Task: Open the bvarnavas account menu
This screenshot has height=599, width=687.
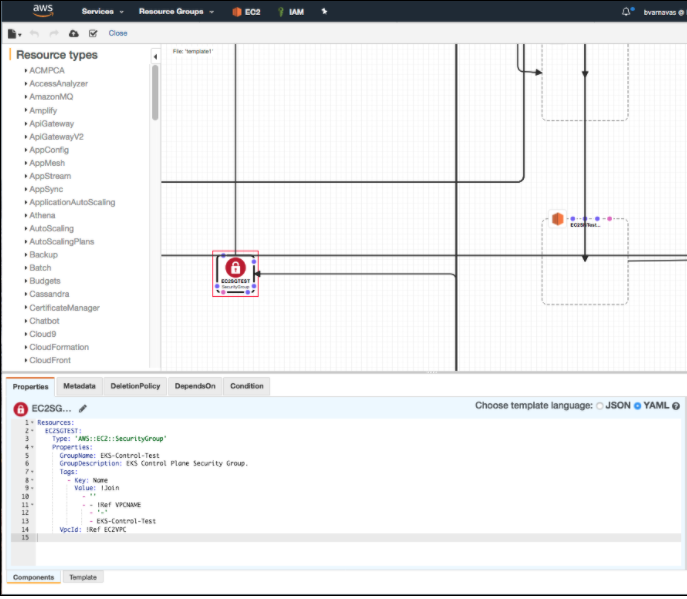Action: click(663, 12)
